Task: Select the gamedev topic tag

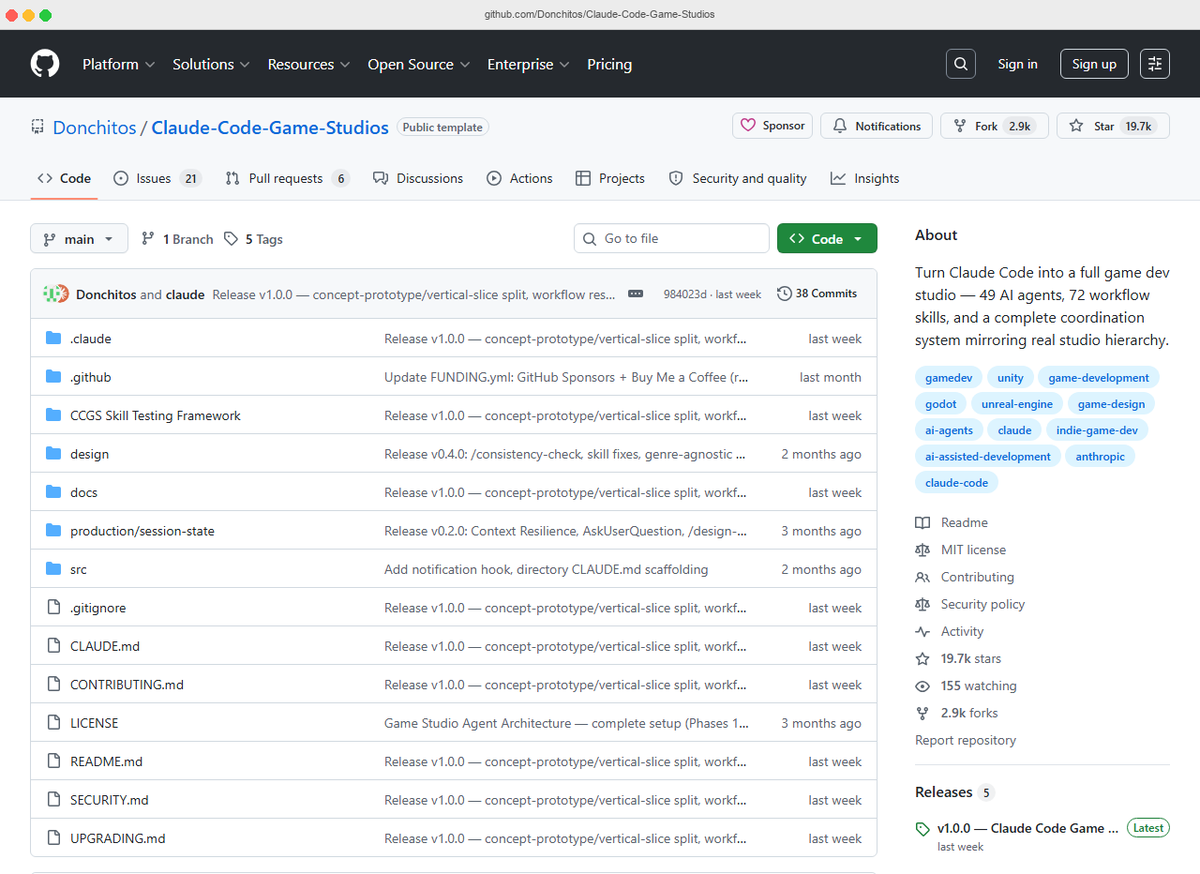Action: pos(948,378)
